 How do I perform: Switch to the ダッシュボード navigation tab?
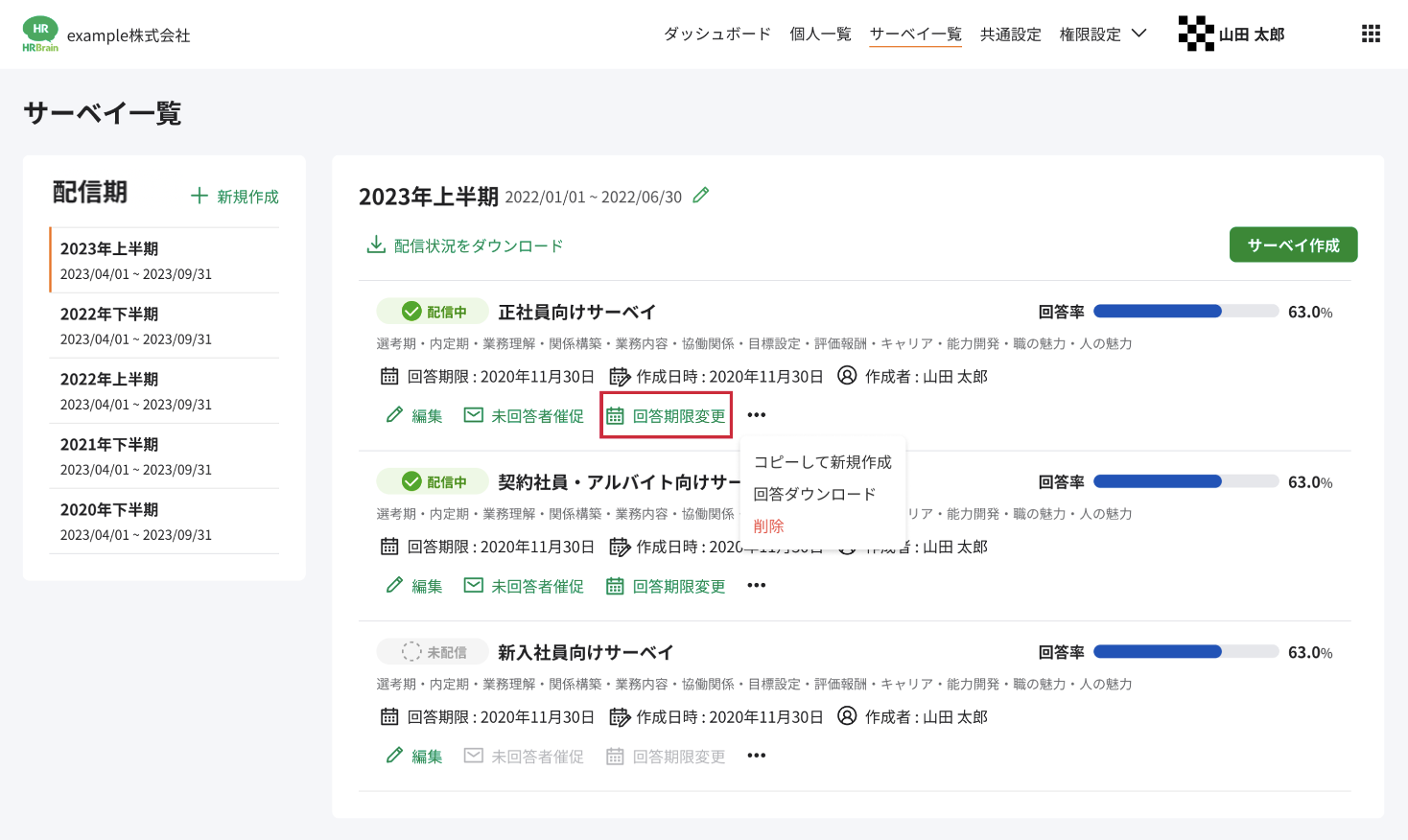point(716,33)
